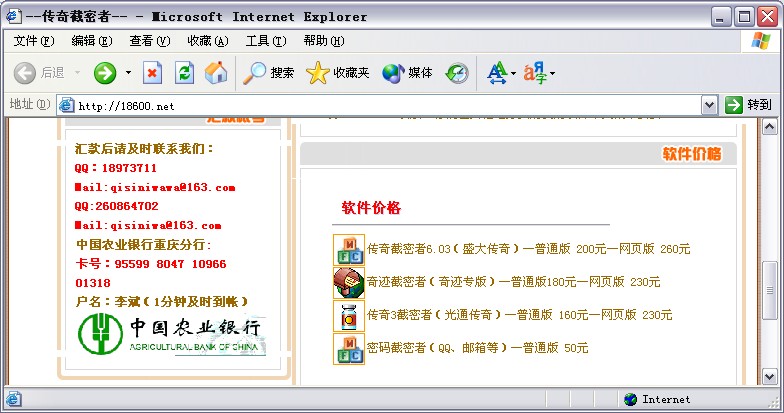Open the 媒体 media pane
Image resolution: width=784 pixels, height=413 pixels.
coord(407,73)
